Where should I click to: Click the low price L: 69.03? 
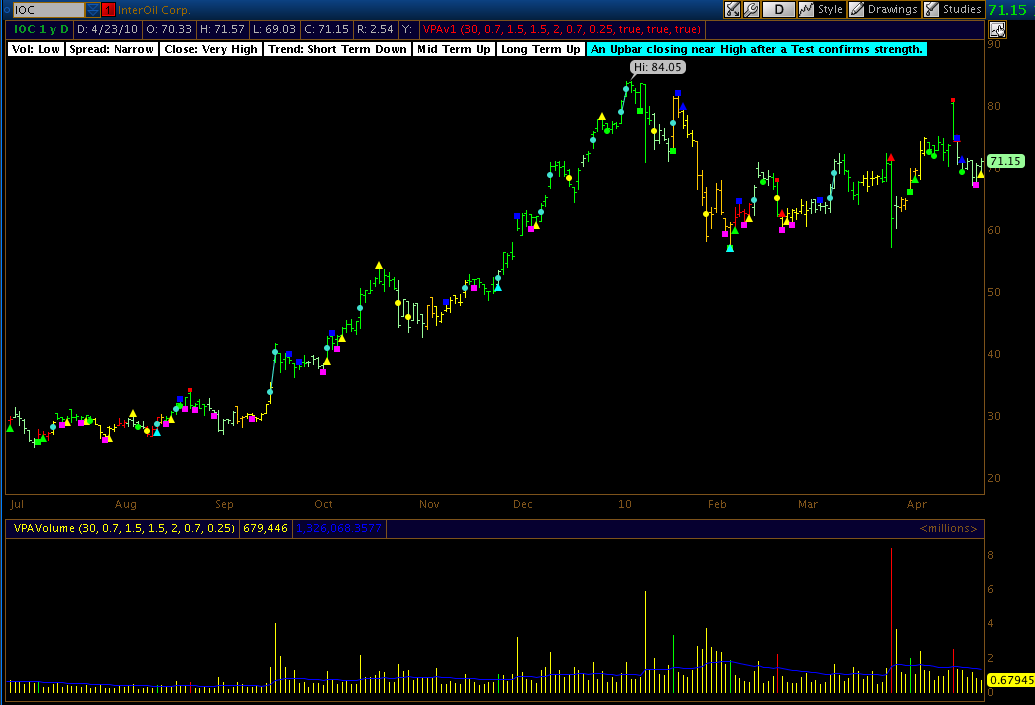275,29
